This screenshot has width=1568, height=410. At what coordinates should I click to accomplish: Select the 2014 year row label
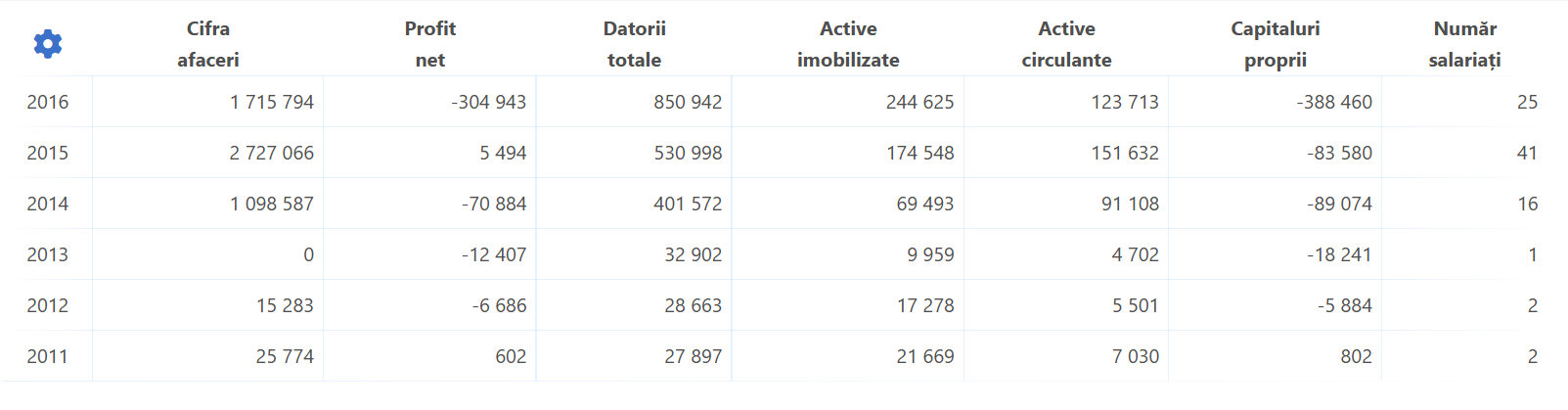tap(48, 204)
